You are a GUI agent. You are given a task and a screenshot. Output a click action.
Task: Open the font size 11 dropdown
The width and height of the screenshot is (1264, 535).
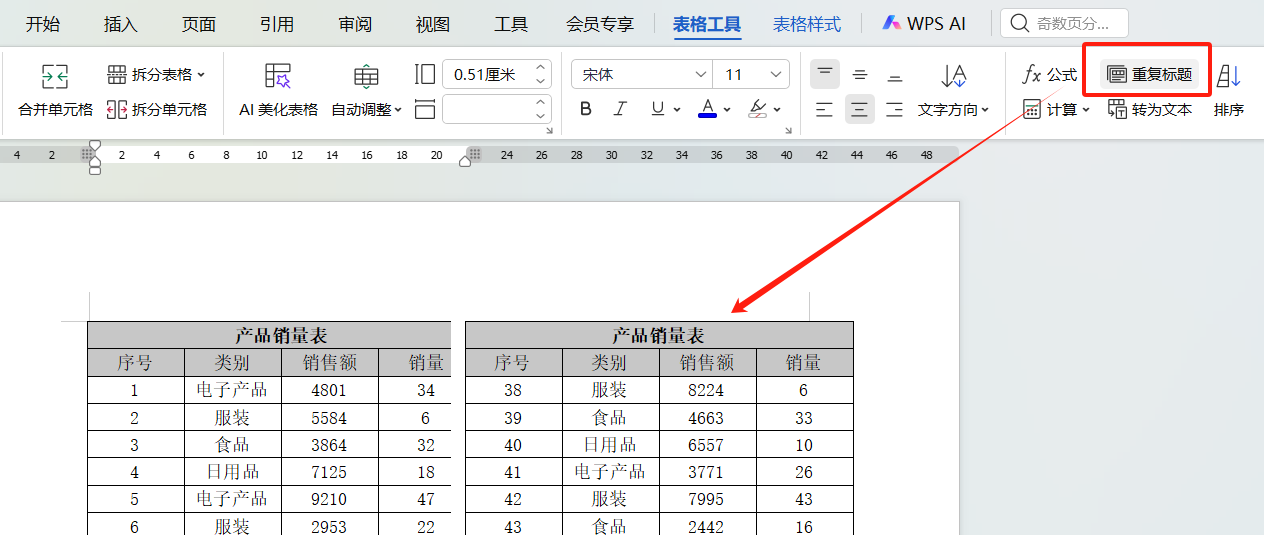(x=776, y=75)
